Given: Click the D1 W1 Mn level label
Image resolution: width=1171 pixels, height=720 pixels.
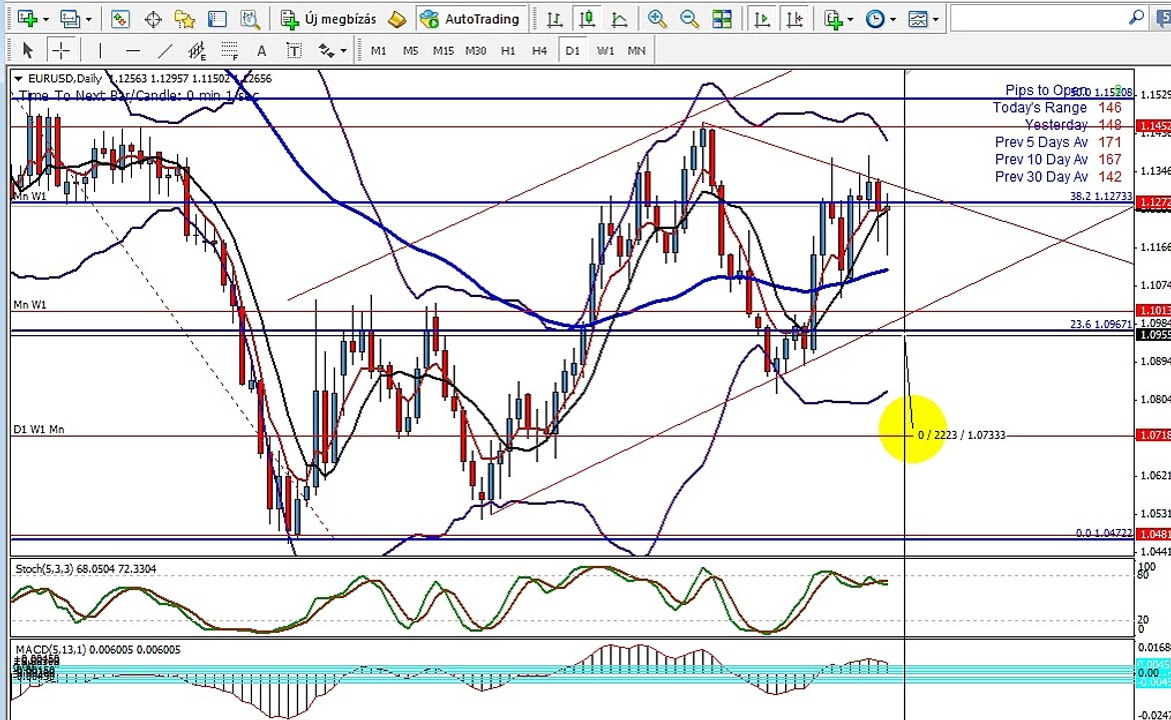Looking at the screenshot, I should pyautogui.click(x=39, y=429).
